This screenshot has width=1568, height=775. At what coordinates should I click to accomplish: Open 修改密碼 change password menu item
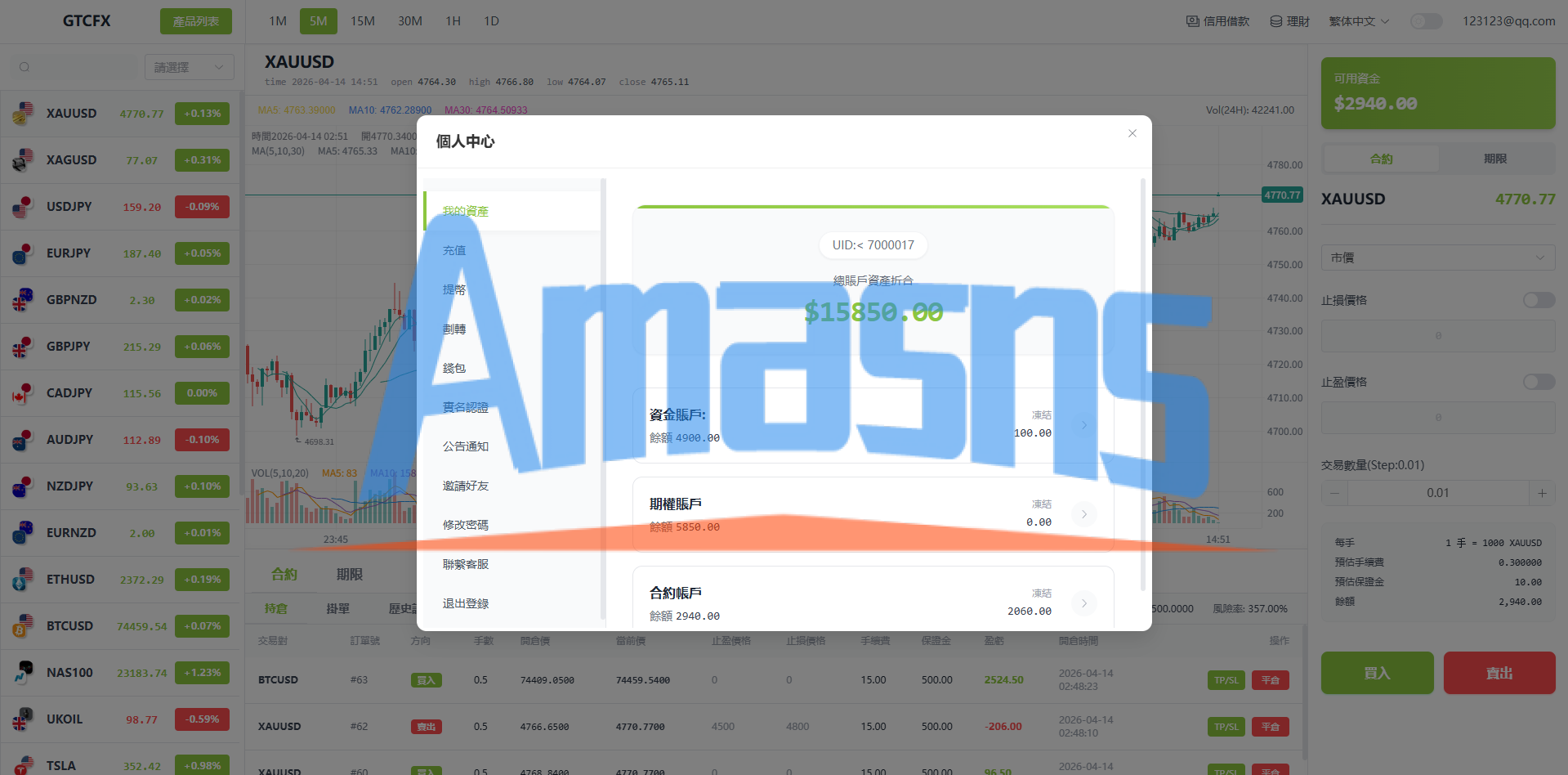513,525
